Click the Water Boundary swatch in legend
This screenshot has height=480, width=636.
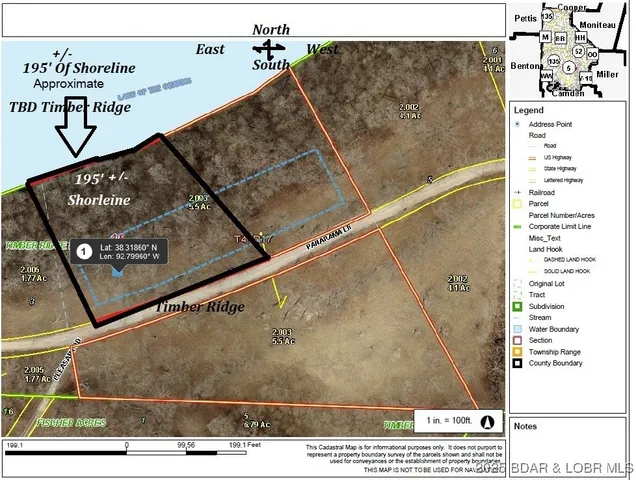click(x=518, y=327)
